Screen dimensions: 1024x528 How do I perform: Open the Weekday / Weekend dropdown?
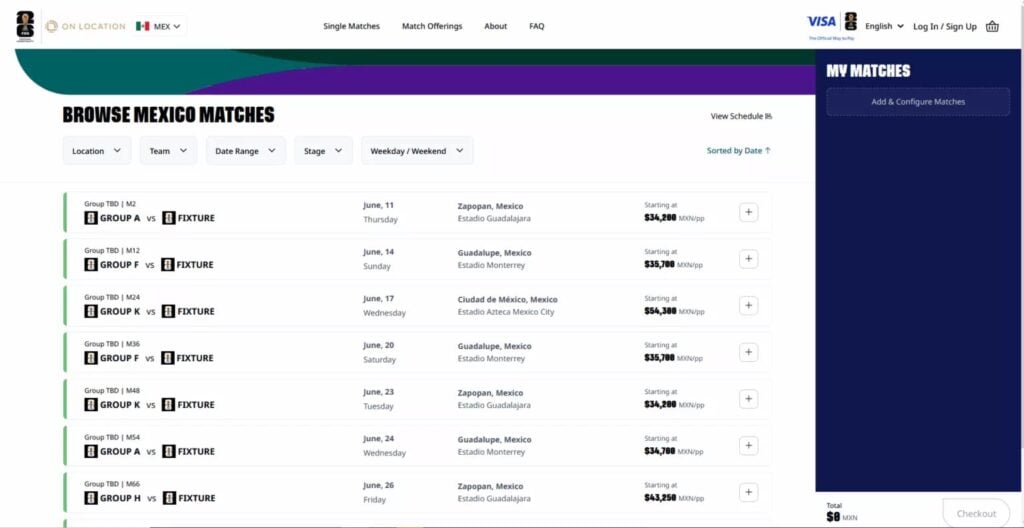coord(417,151)
